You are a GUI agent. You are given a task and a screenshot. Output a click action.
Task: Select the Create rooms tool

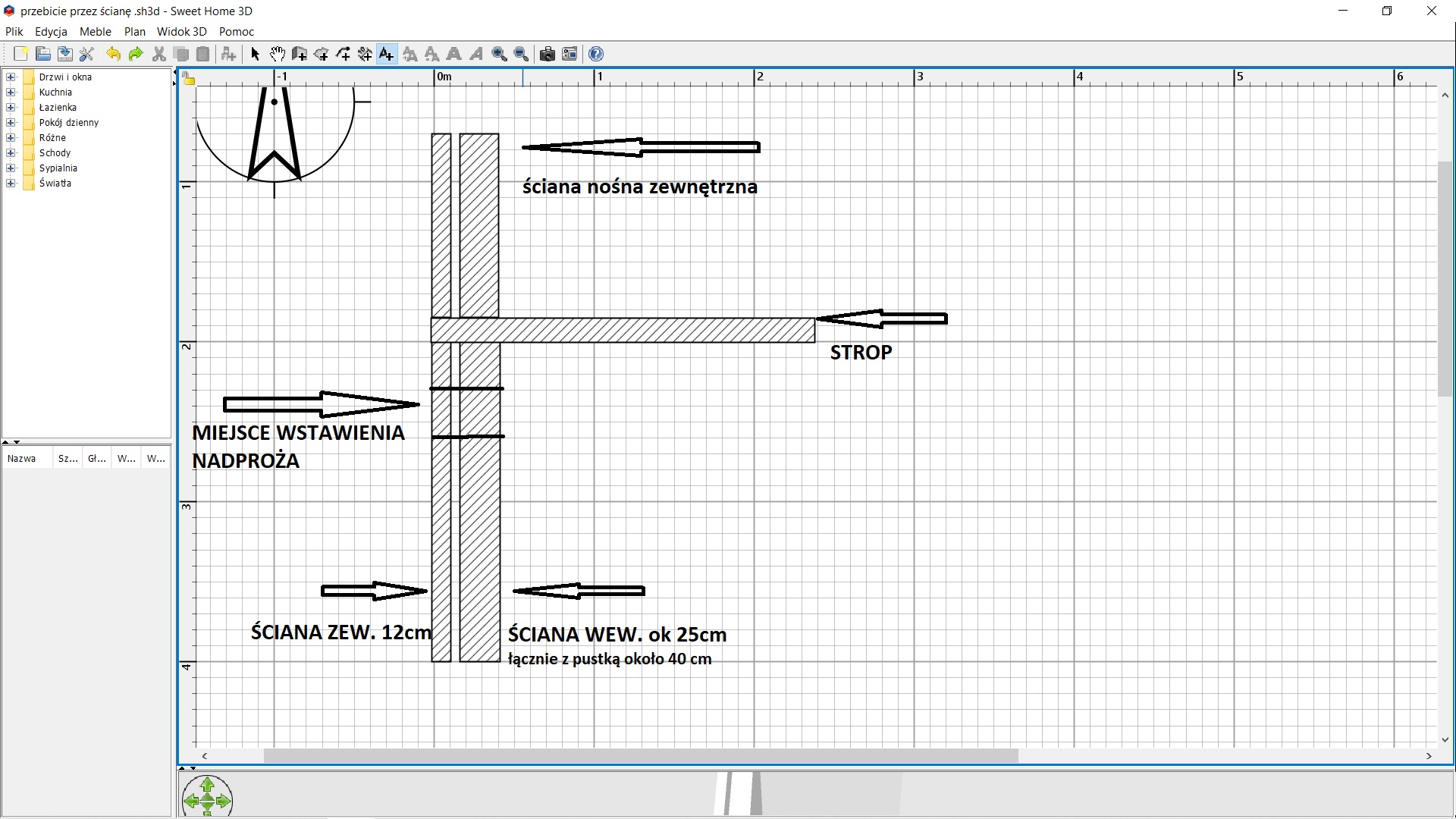point(321,54)
